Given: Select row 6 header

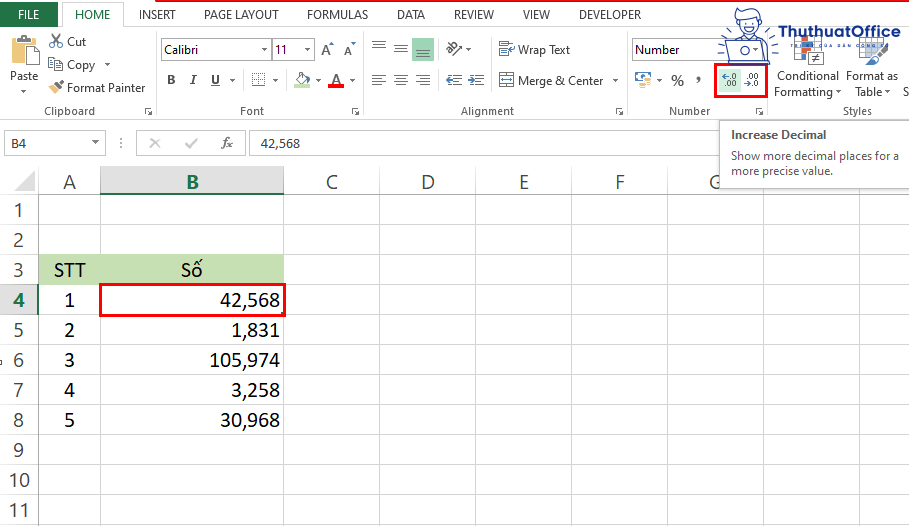Looking at the screenshot, I should pos(19,360).
